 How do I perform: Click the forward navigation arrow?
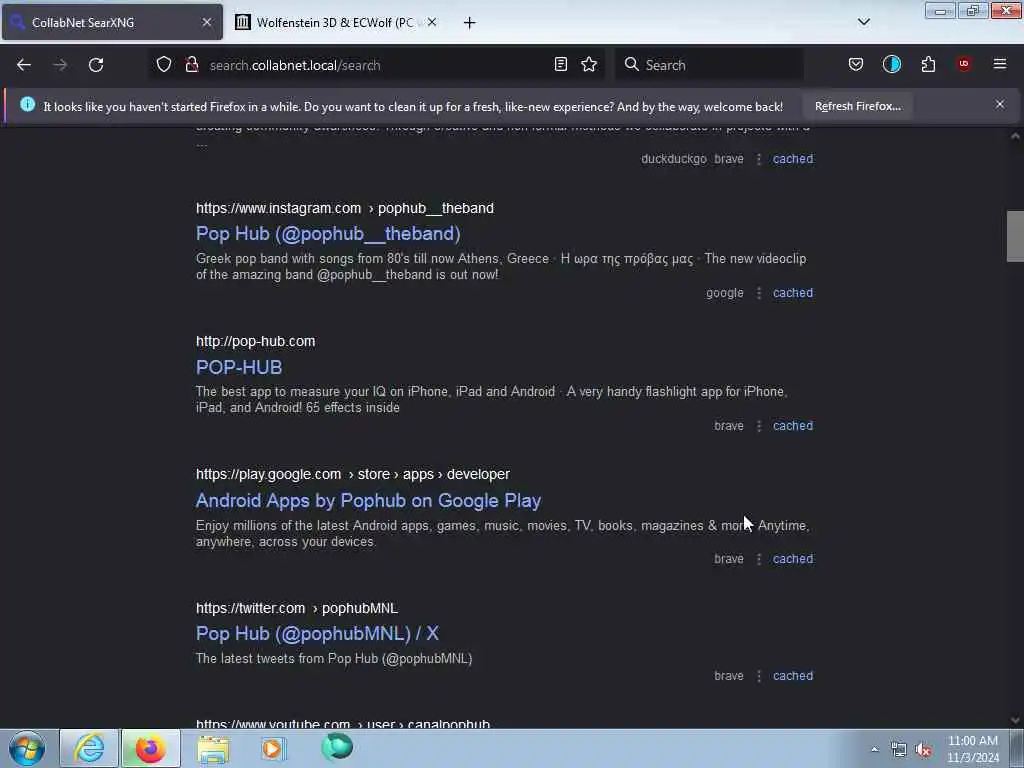(x=60, y=65)
